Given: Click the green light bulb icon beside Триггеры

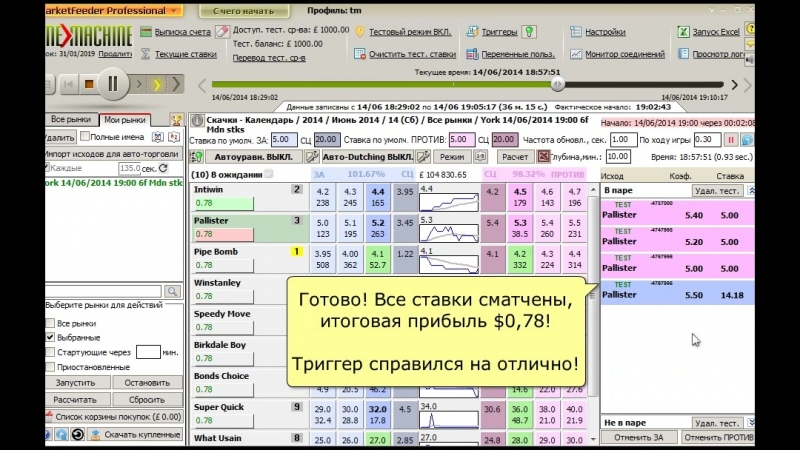Looking at the screenshot, I should pos(530,32).
